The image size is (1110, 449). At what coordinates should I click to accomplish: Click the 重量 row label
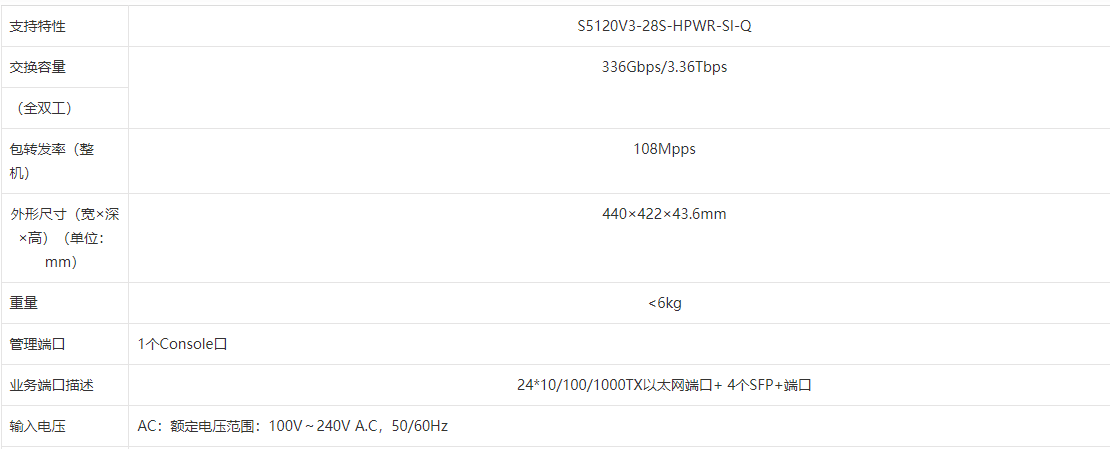[24, 302]
